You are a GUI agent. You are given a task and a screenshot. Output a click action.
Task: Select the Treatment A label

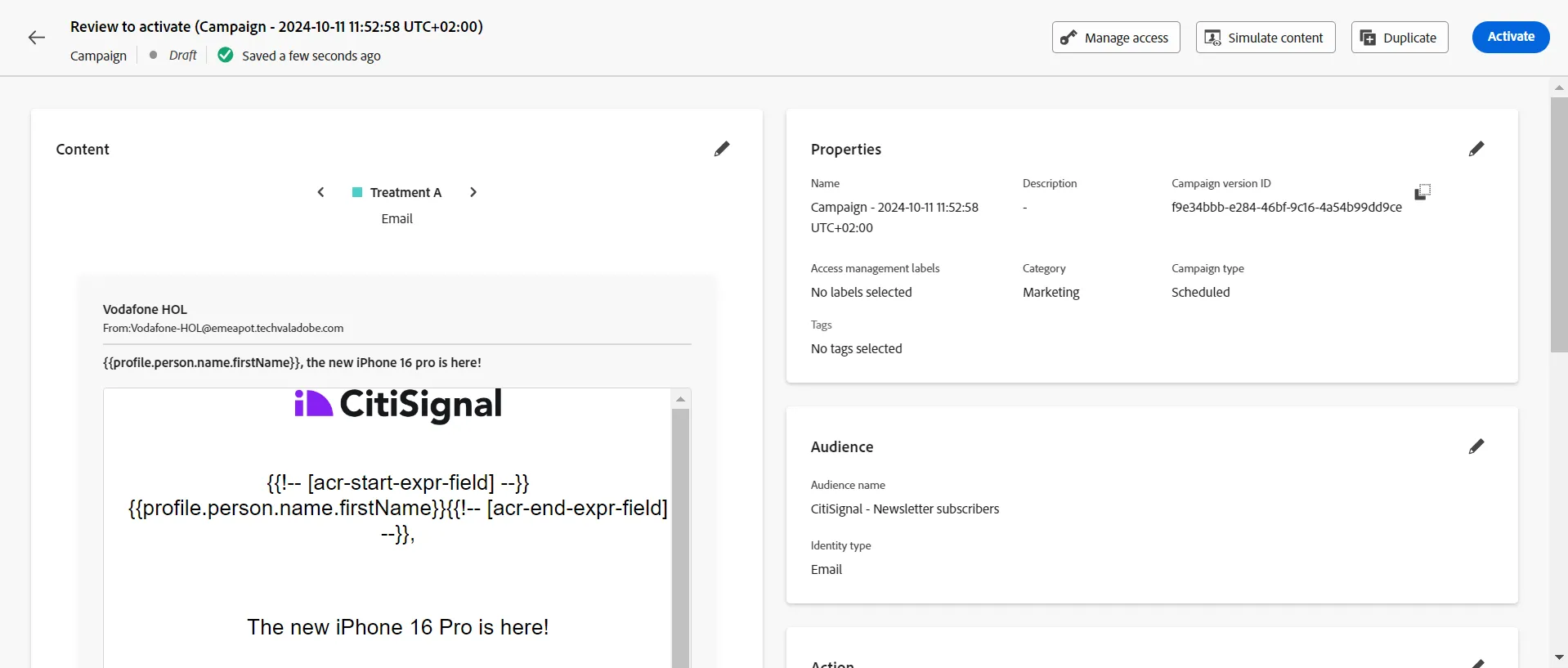[405, 192]
